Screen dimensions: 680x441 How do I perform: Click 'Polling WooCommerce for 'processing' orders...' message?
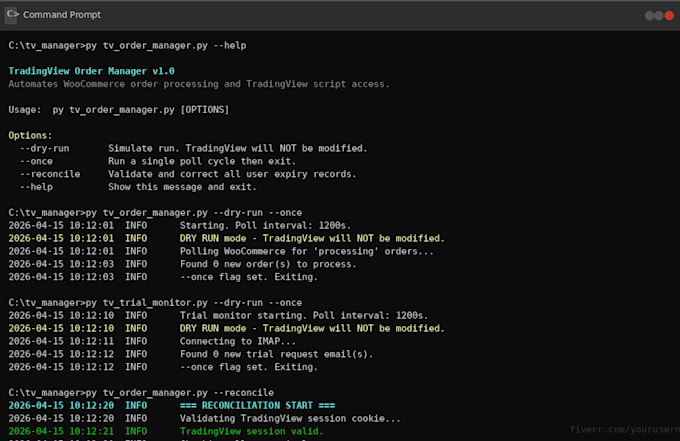tap(307, 251)
